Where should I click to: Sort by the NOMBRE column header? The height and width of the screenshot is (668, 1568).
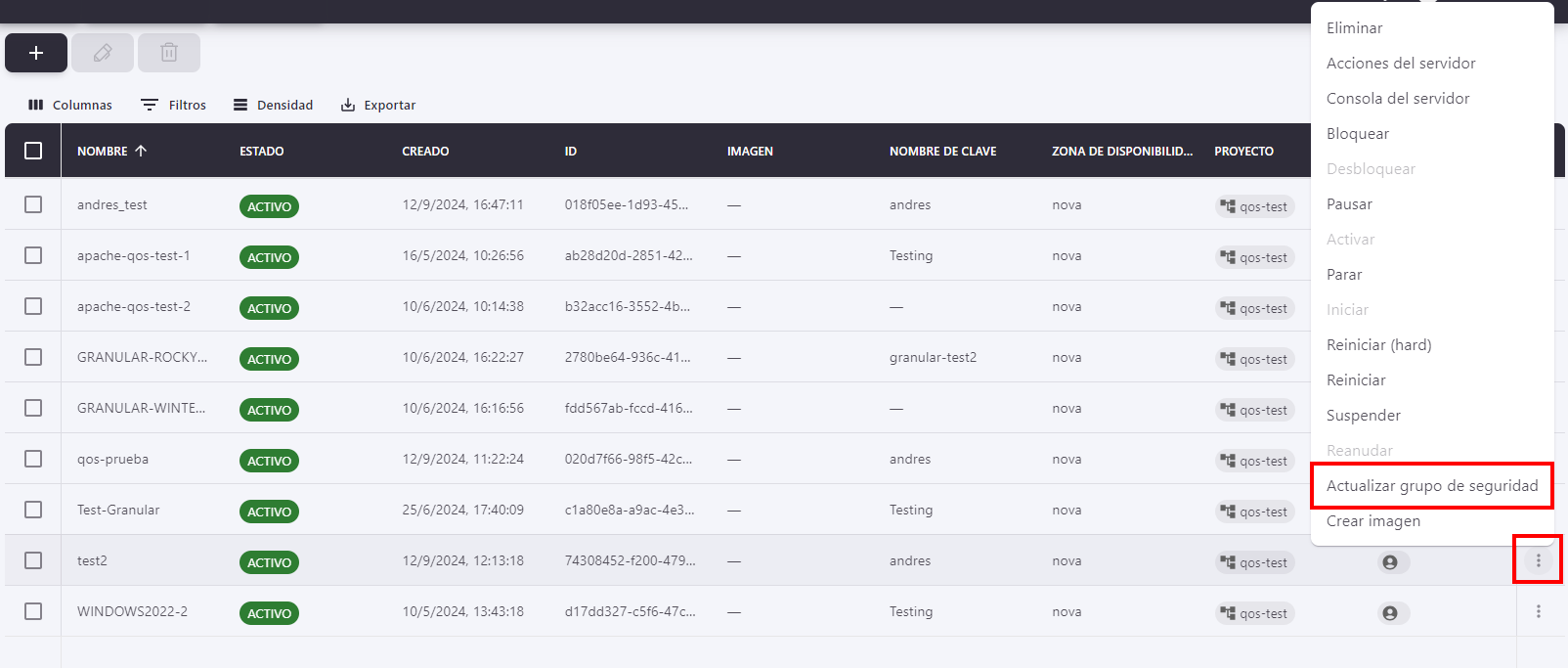tap(103, 151)
